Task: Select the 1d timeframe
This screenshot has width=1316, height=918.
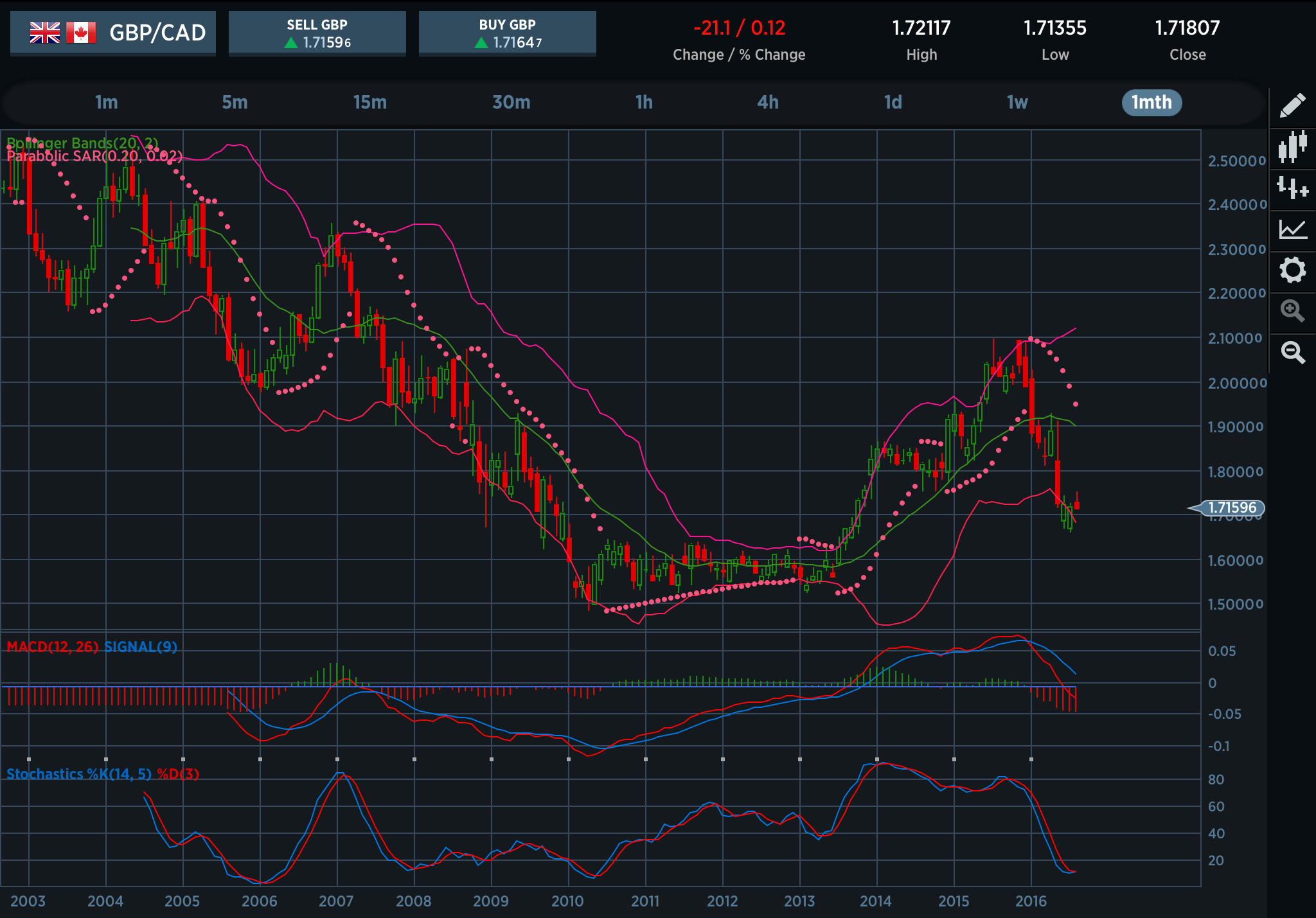Action: click(893, 102)
